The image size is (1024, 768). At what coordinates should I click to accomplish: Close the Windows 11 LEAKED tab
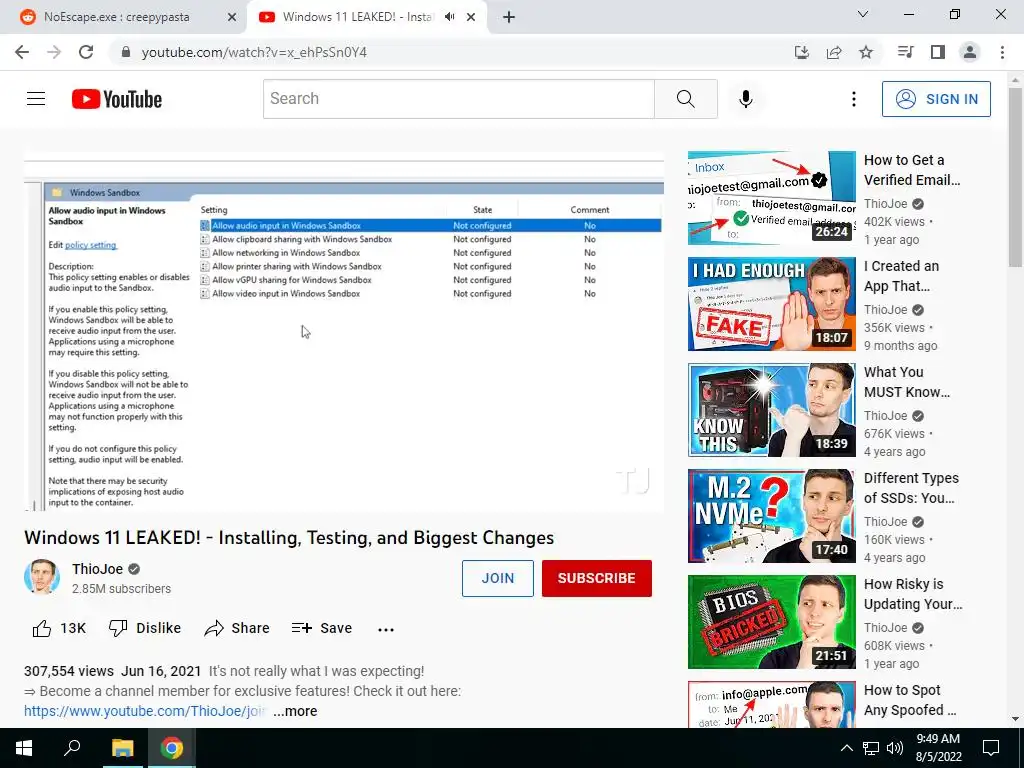pyautogui.click(x=471, y=17)
